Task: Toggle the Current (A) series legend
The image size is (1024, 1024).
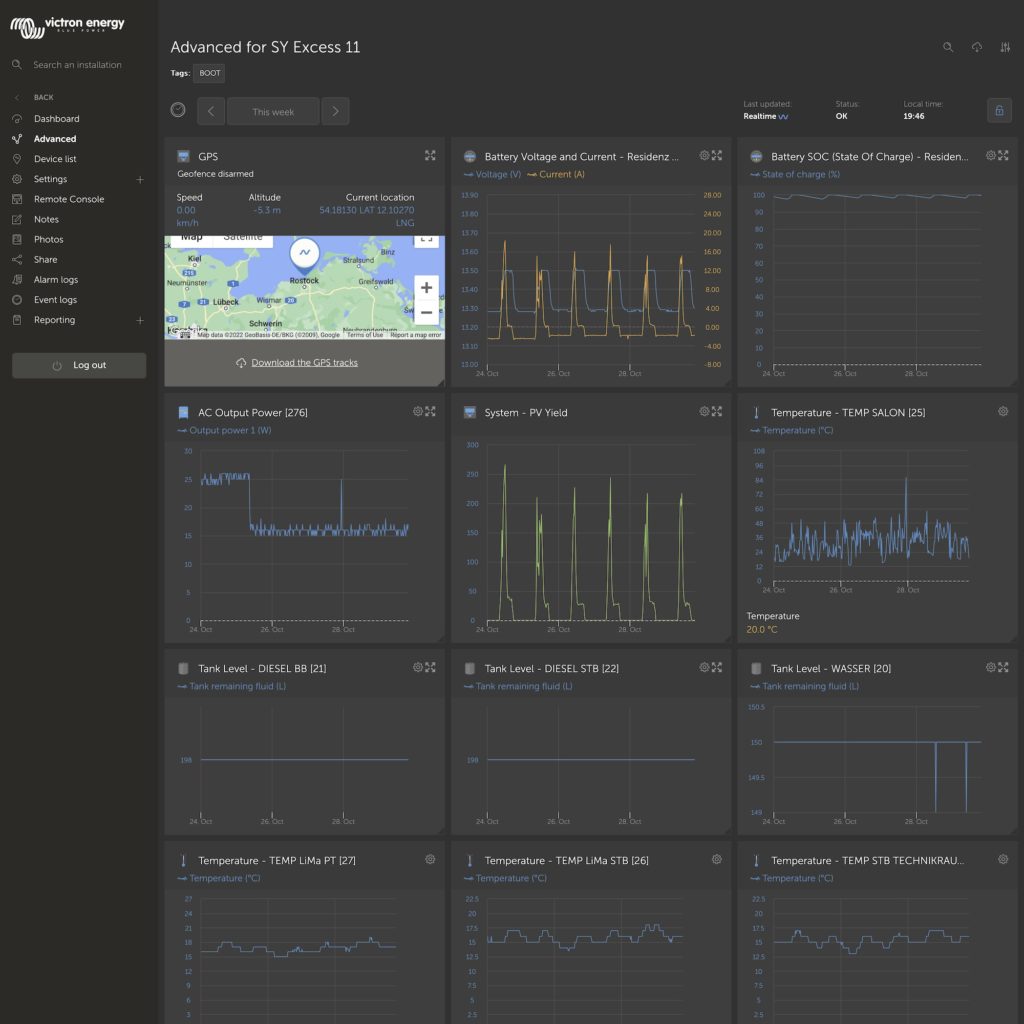Action: tap(556, 174)
